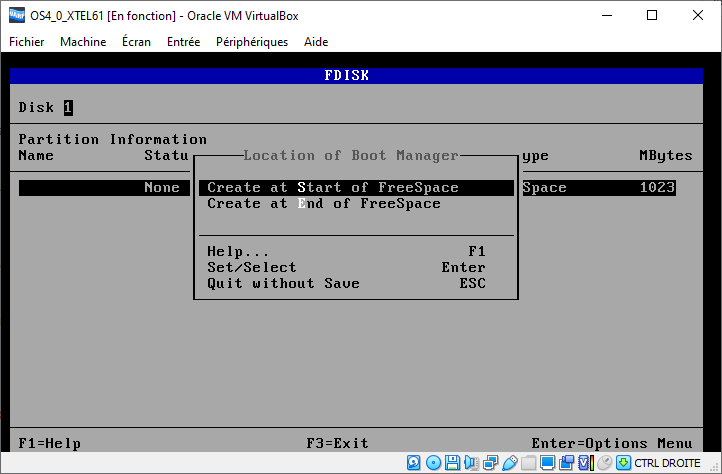
Task: Choose Create at End of FreeSpace
Action: pyautogui.click(x=324, y=204)
